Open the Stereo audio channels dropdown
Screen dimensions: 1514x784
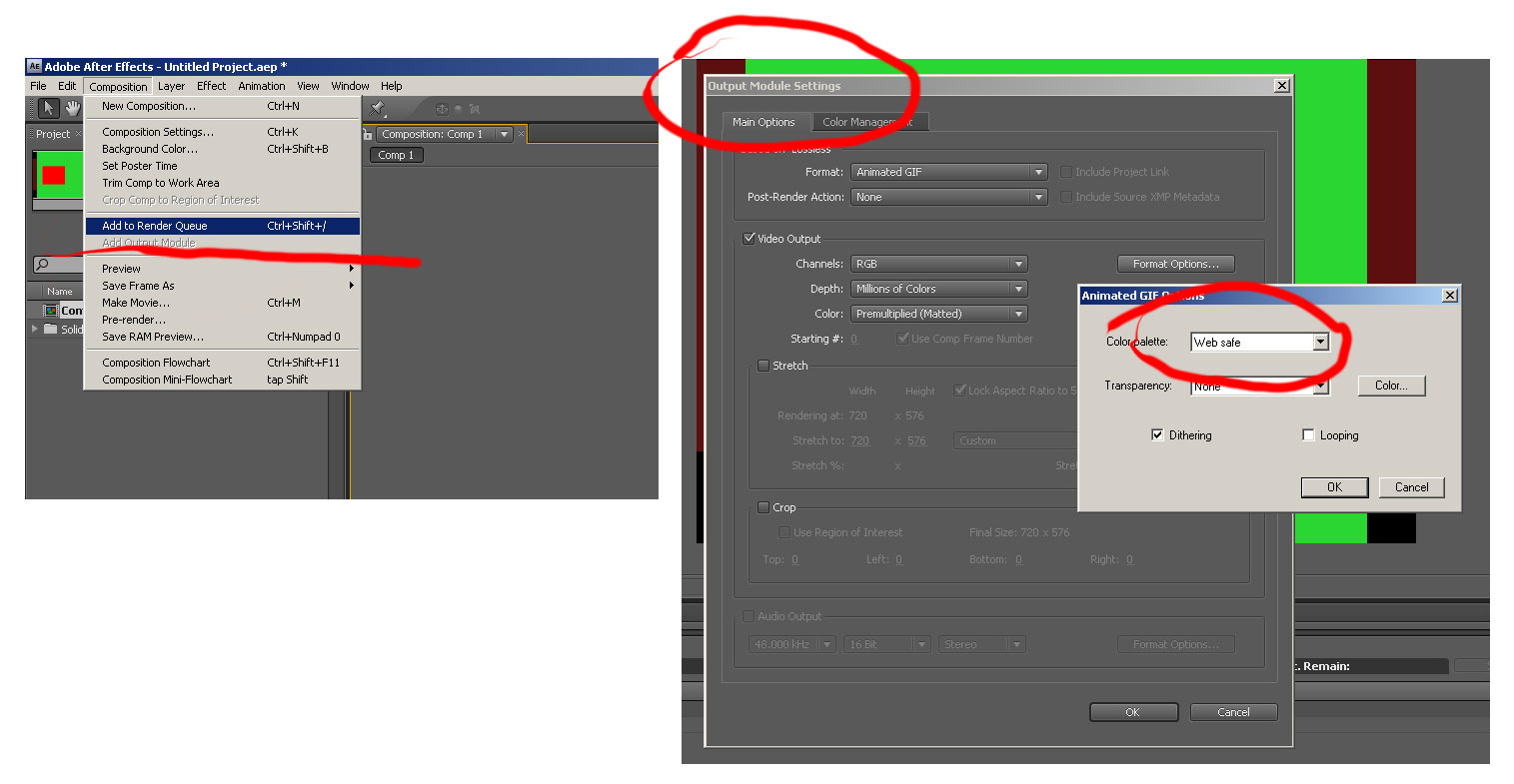tap(981, 644)
